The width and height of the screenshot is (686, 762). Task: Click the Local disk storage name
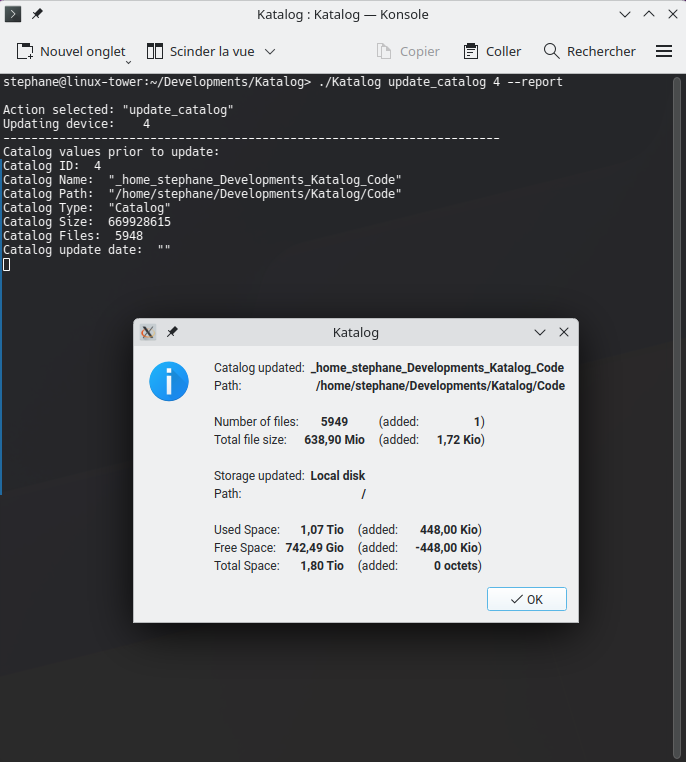coord(338,476)
